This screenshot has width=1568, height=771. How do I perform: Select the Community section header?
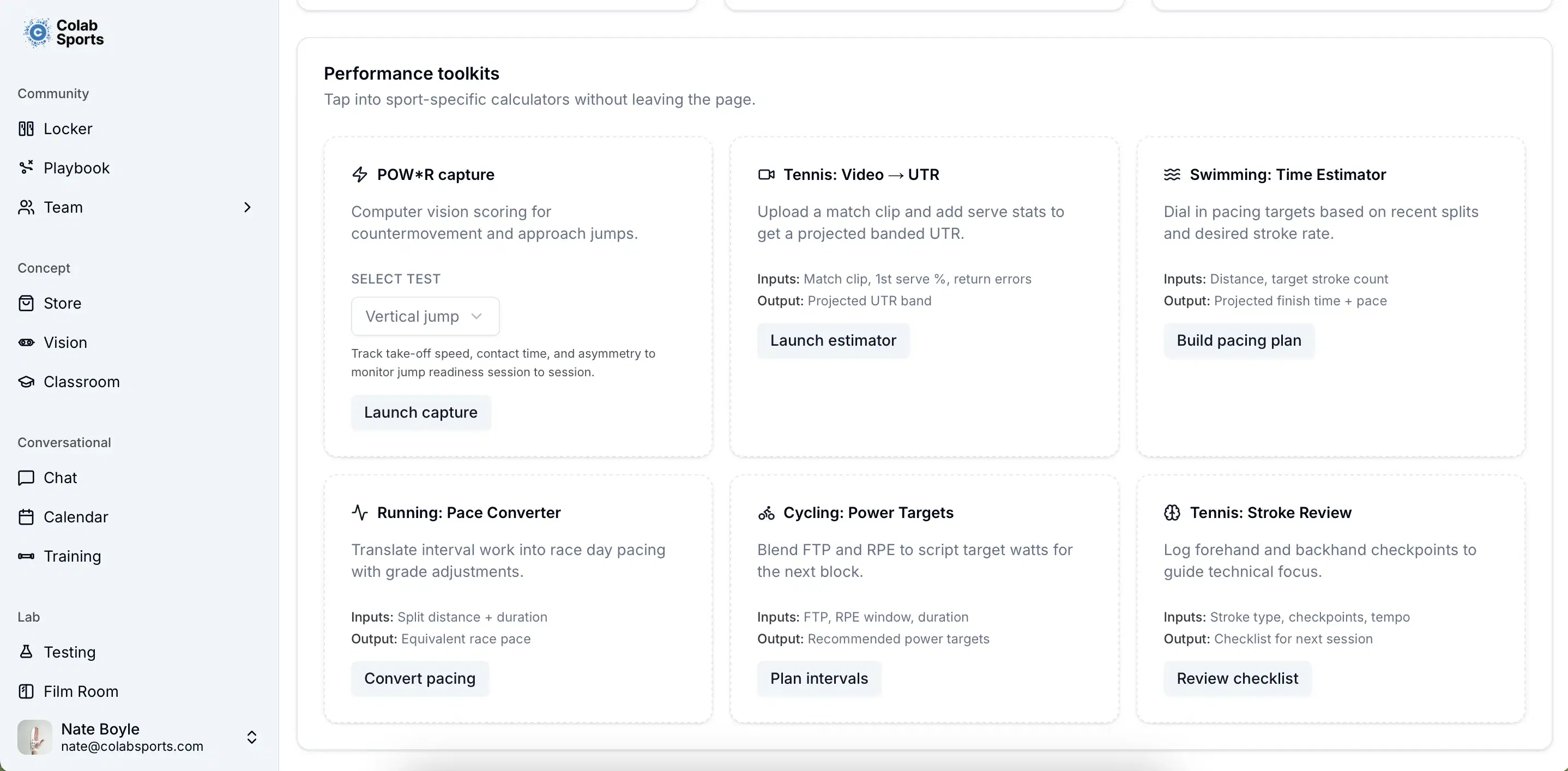coord(53,93)
